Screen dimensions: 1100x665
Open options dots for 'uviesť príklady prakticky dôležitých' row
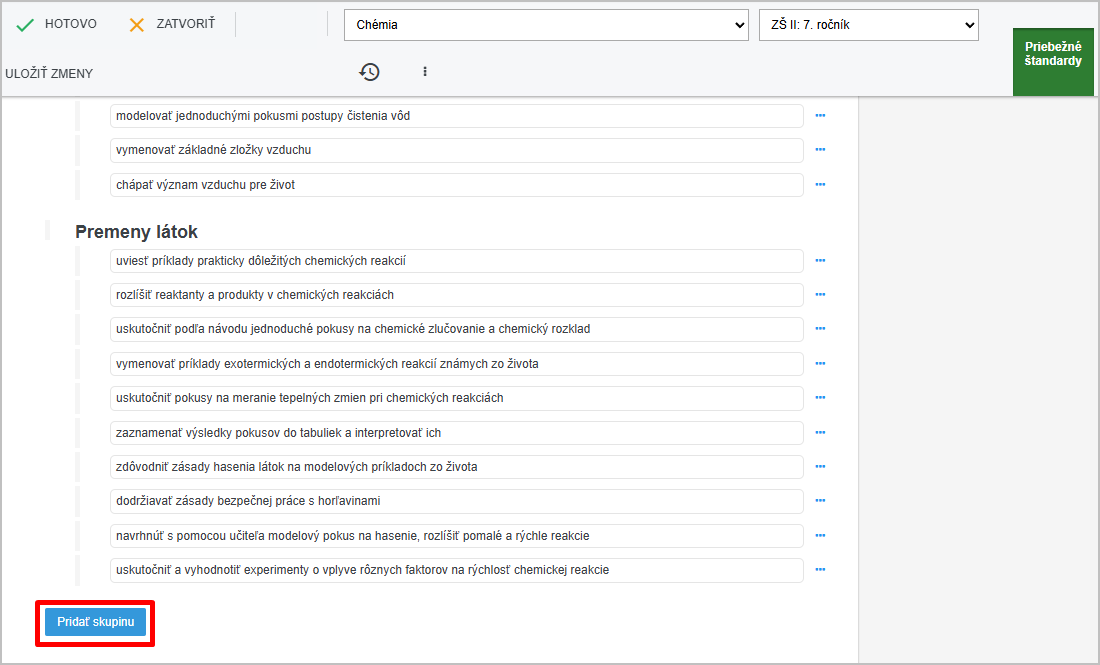(x=820, y=261)
